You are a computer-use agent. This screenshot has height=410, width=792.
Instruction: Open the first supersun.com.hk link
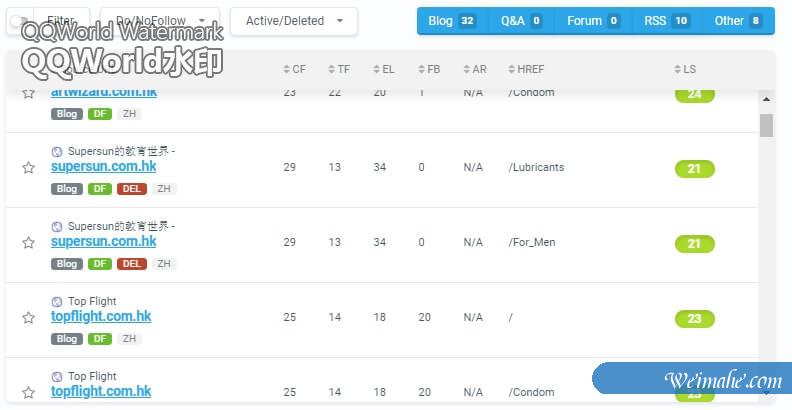tap(103, 167)
